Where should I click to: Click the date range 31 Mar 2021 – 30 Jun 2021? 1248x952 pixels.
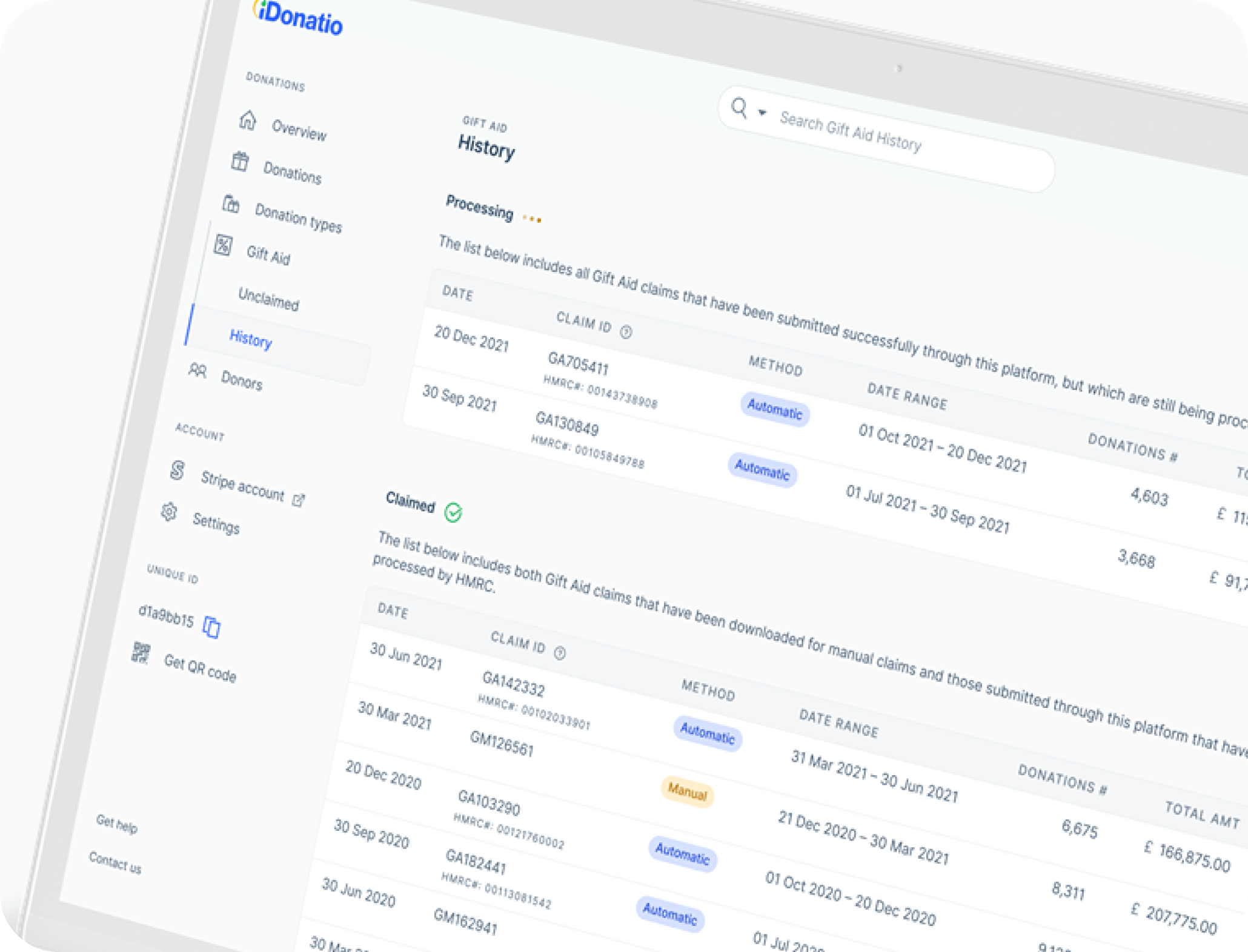coord(874,776)
